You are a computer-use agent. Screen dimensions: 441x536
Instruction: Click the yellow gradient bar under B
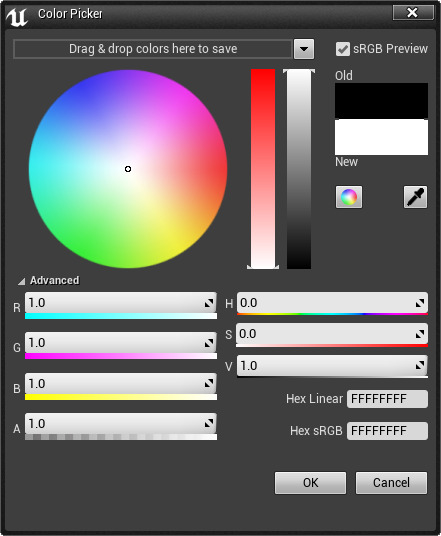point(121,397)
